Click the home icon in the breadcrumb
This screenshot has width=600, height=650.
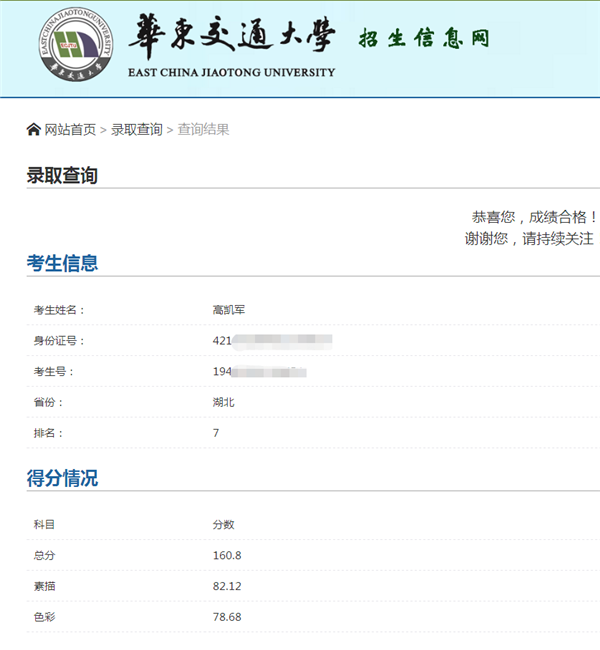pos(34,129)
